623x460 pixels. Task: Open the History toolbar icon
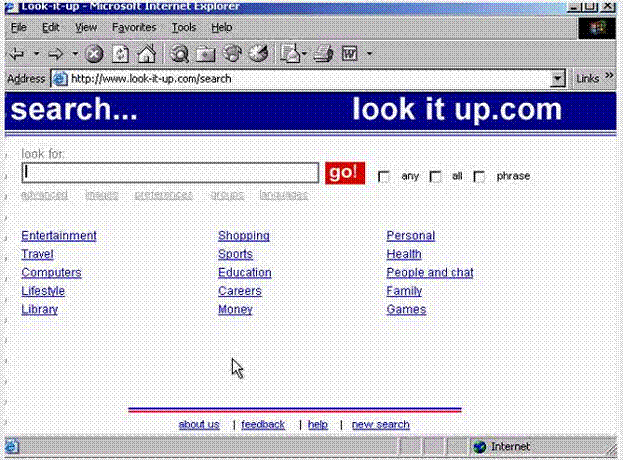tap(259, 54)
